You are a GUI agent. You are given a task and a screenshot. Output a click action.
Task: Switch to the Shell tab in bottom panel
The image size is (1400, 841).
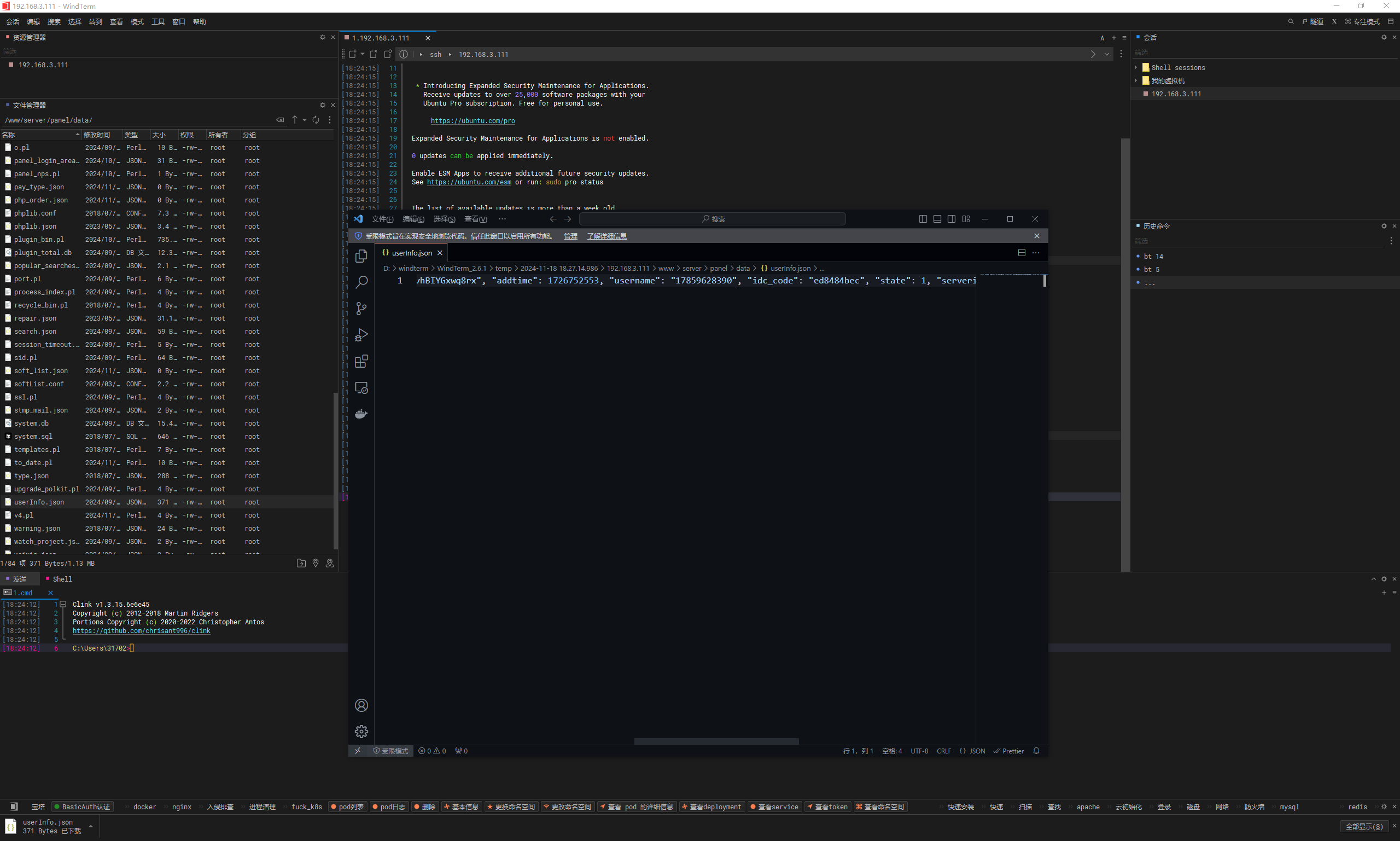(59, 579)
